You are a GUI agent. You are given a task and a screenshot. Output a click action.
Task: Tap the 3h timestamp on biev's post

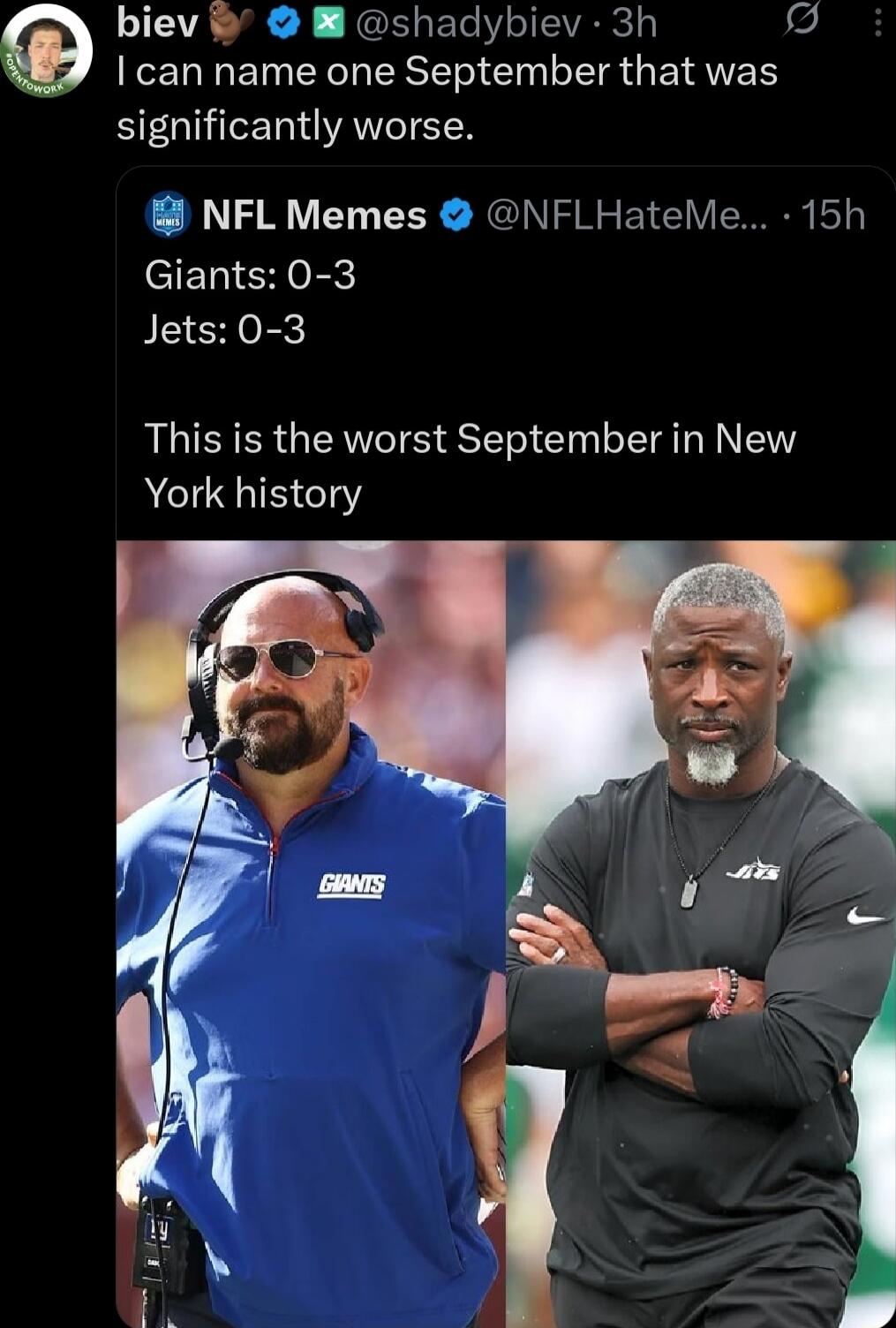click(635, 24)
